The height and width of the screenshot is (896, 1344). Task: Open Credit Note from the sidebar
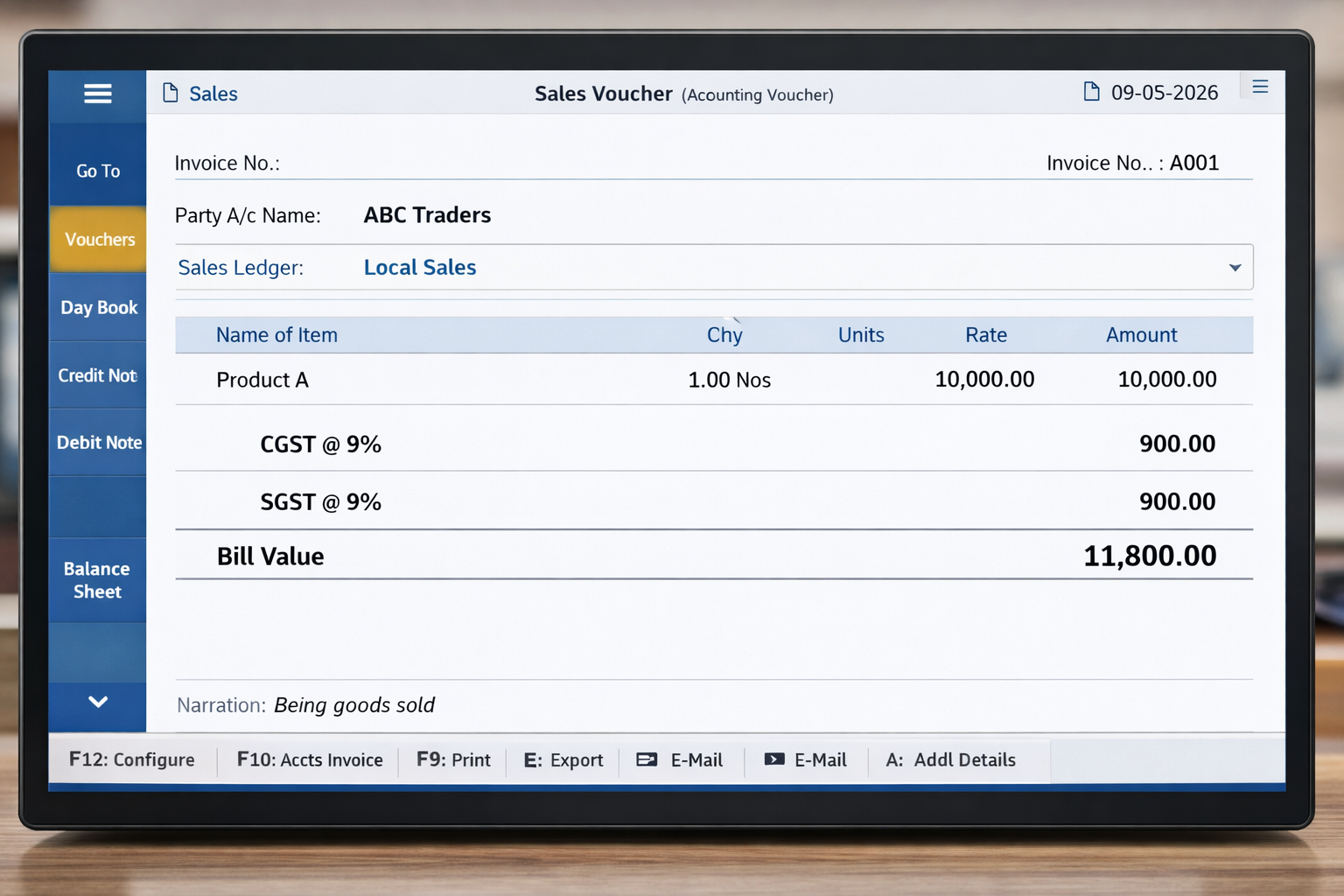click(96, 374)
